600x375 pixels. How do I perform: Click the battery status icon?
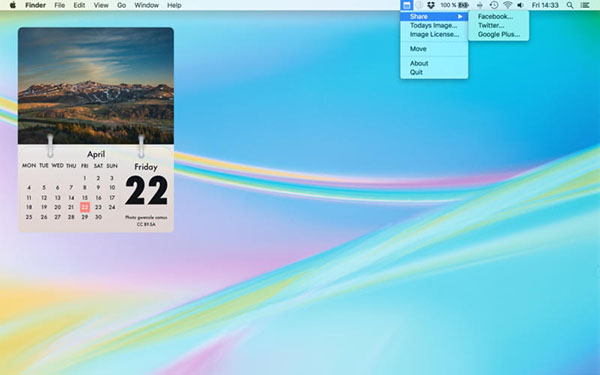click(464, 5)
